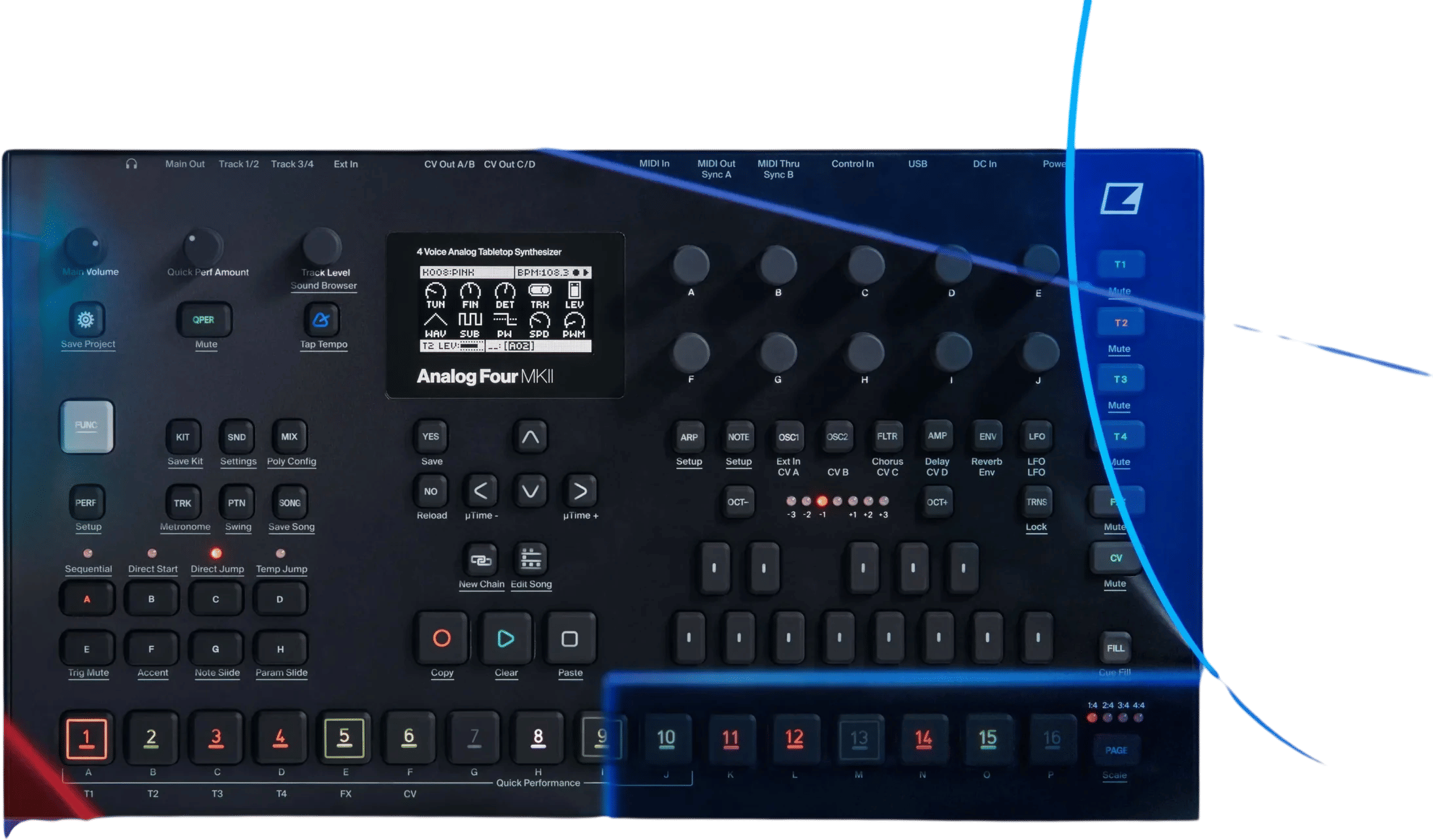This screenshot has width=1433, height=840.
Task: Open the OSC1 parameter page
Action: 788,437
